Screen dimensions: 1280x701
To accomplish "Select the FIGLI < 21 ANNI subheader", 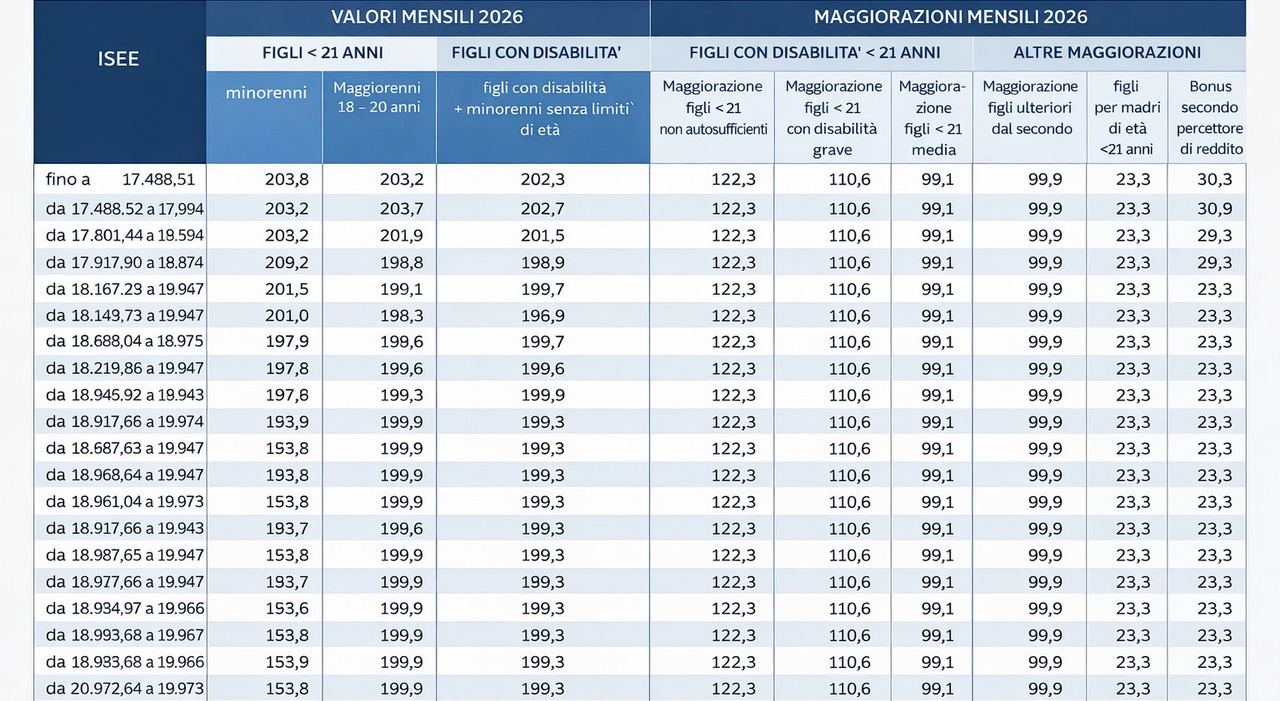I will (x=321, y=52).
